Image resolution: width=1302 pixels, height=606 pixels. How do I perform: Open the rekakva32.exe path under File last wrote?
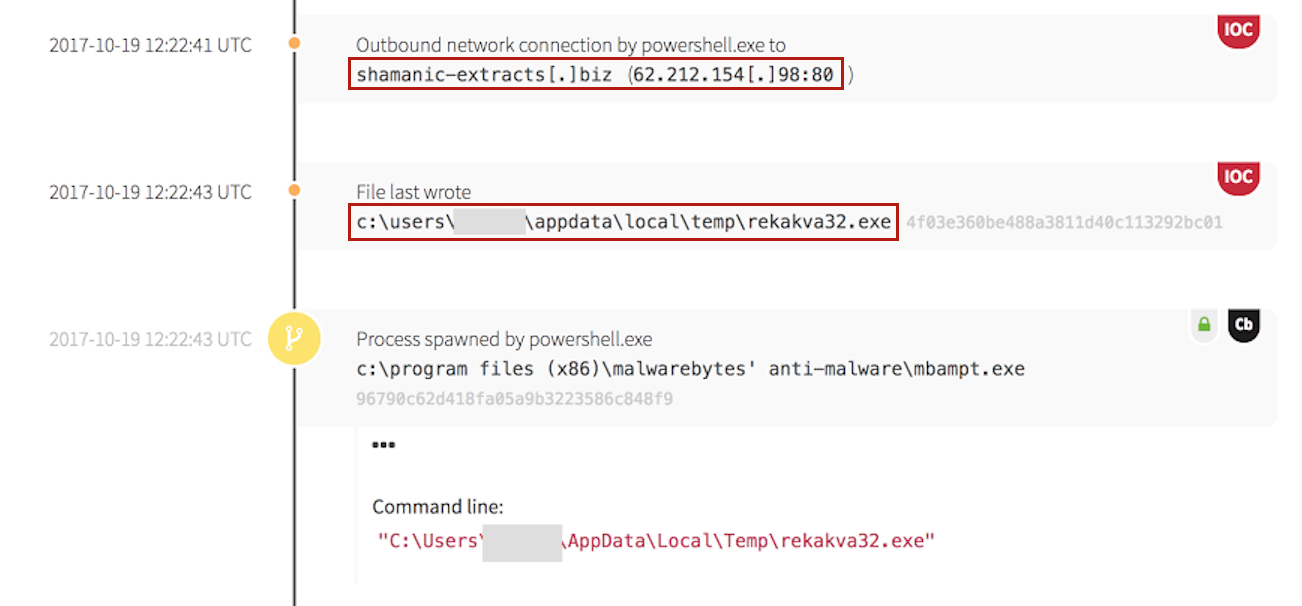click(x=623, y=222)
